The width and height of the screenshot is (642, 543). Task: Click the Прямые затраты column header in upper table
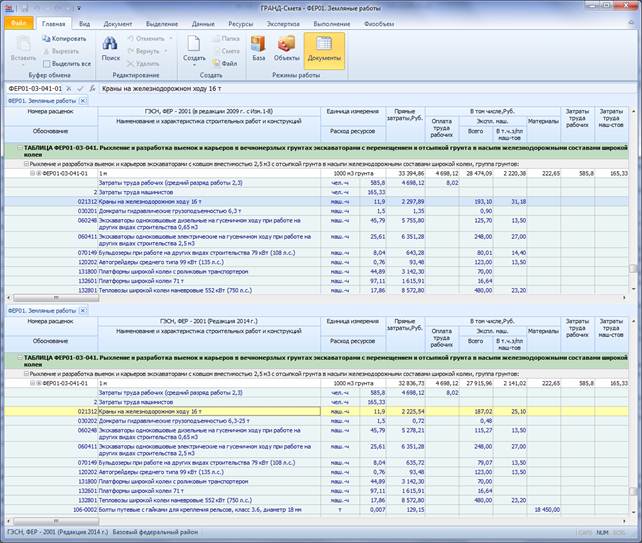[x=404, y=116]
